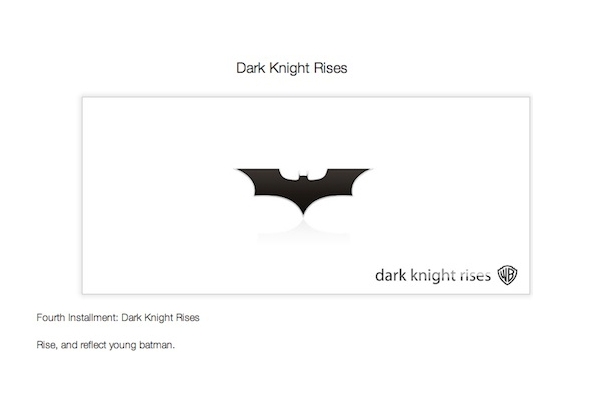The image size is (600, 400).
Task: Click the left wing tip of the bat
Action: pos(241,171)
